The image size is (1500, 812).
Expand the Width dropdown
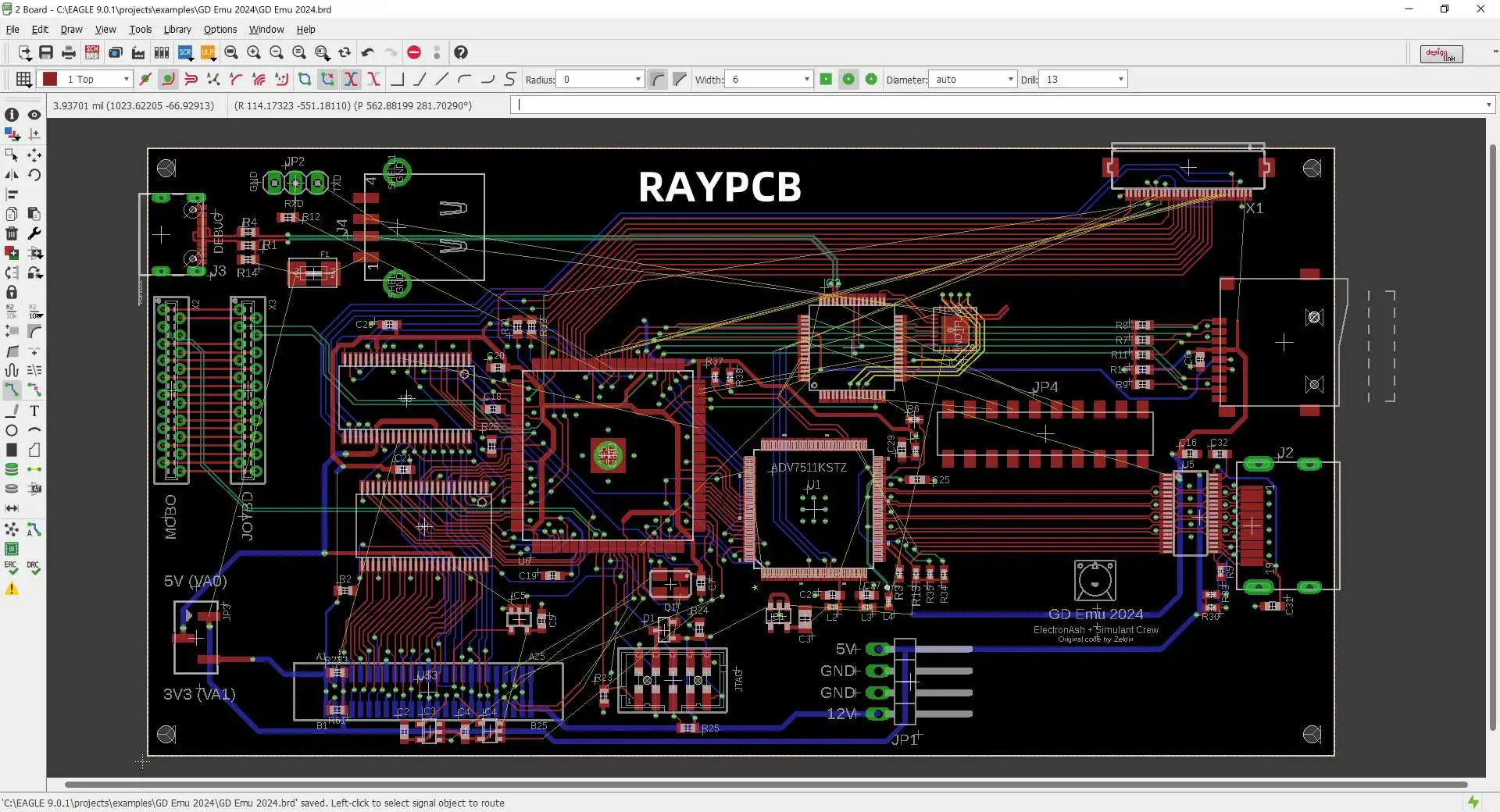coord(806,79)
